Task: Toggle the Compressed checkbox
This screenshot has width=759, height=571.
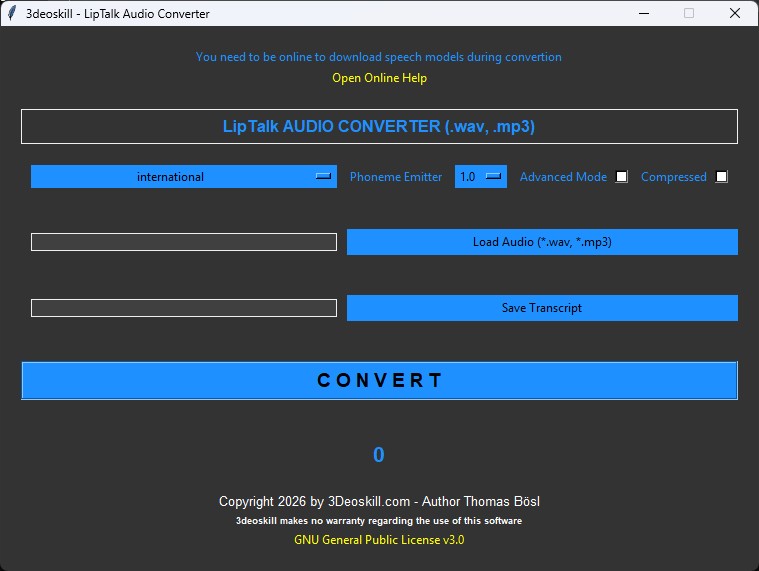Action: tap(722, 177)
